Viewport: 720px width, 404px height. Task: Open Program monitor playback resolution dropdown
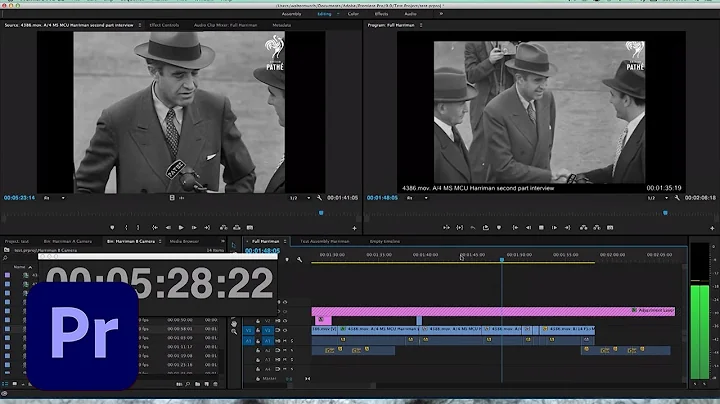[x=658, y=198]
